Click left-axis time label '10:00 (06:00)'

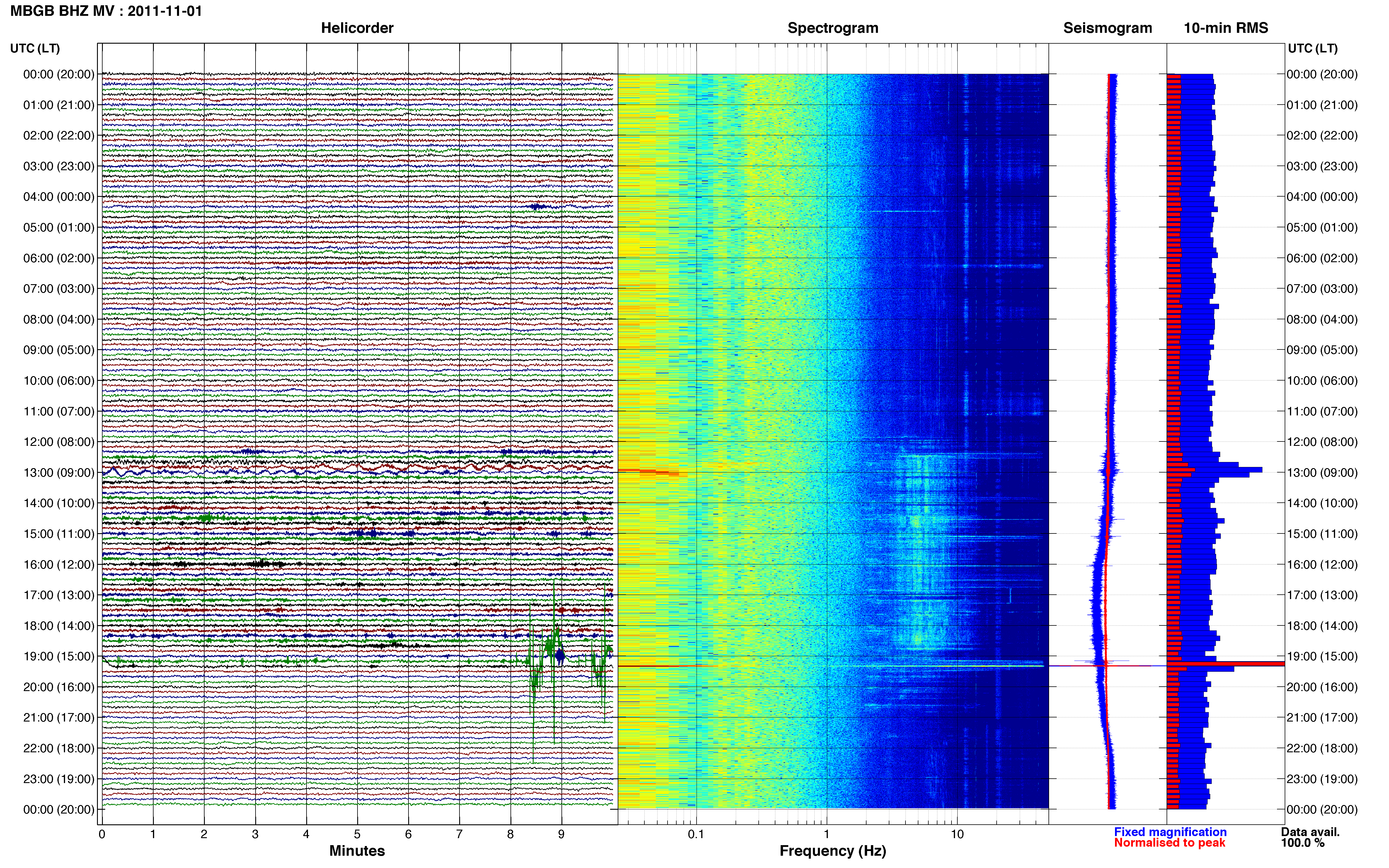[x=59, y=381]
